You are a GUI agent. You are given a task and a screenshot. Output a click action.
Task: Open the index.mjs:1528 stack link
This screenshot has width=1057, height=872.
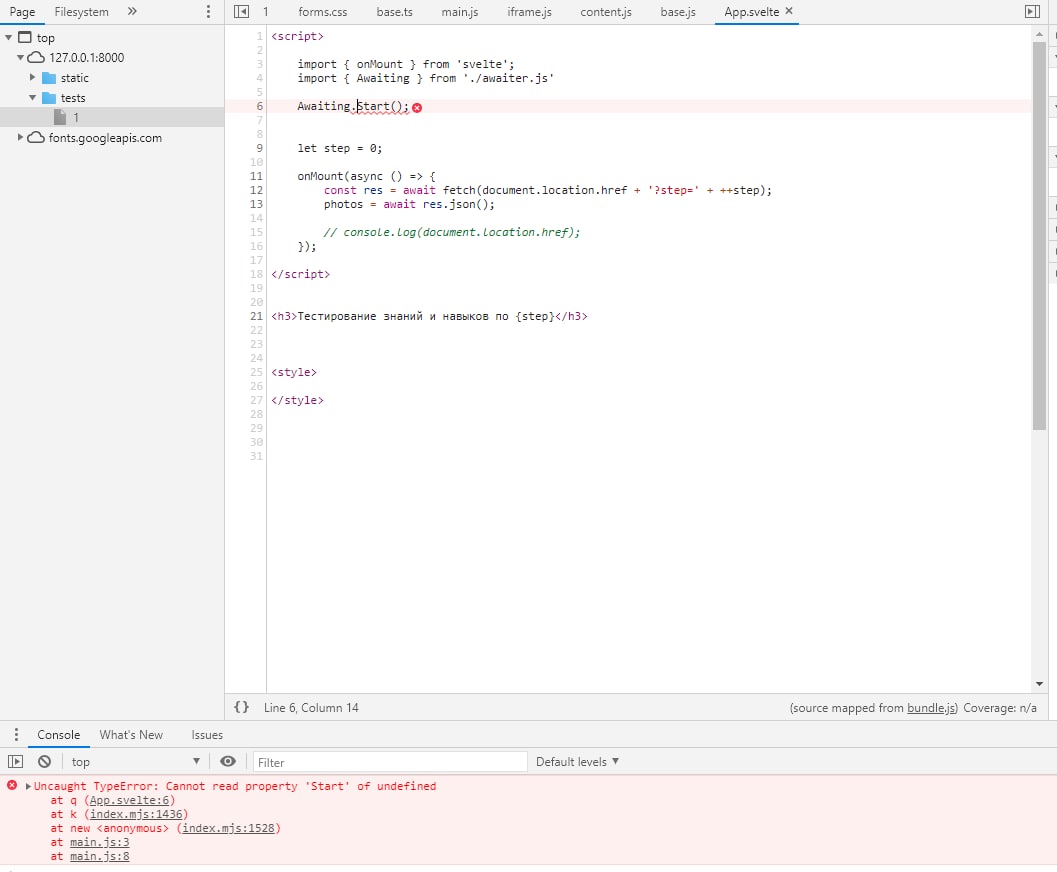pyautogui.click(x=229, y=828)
